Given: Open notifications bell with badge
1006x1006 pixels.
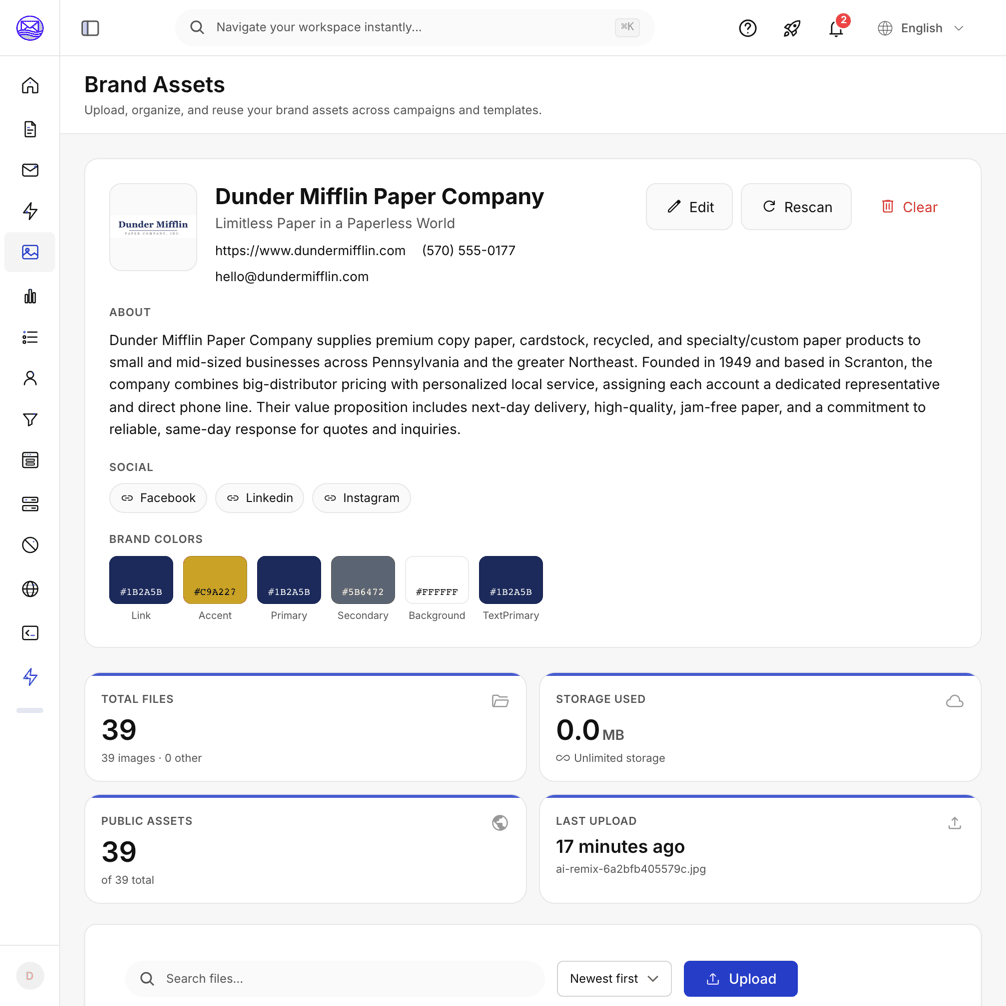Looking at the screenshot, I should (836, 28).
